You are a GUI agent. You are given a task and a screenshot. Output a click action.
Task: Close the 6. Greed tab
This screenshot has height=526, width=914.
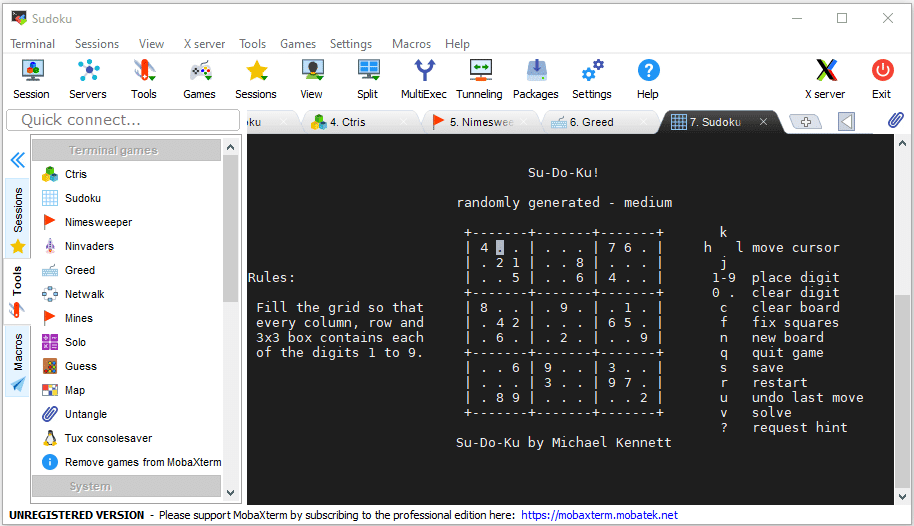[644, 121]
